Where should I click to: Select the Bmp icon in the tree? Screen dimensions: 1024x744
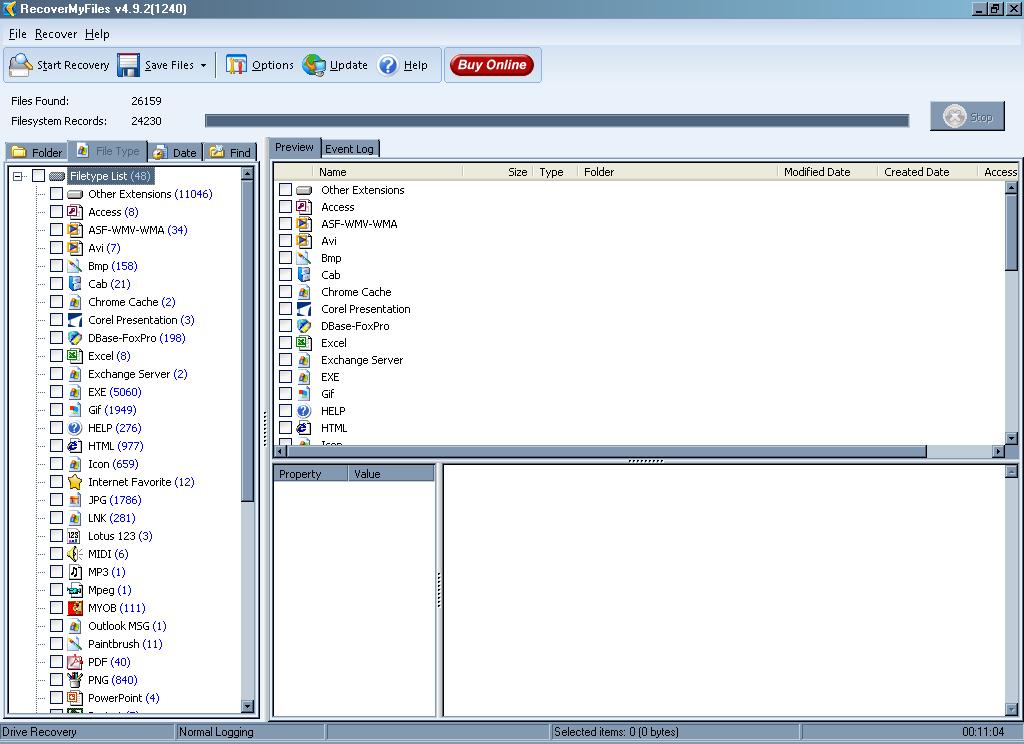click(75, 266)
